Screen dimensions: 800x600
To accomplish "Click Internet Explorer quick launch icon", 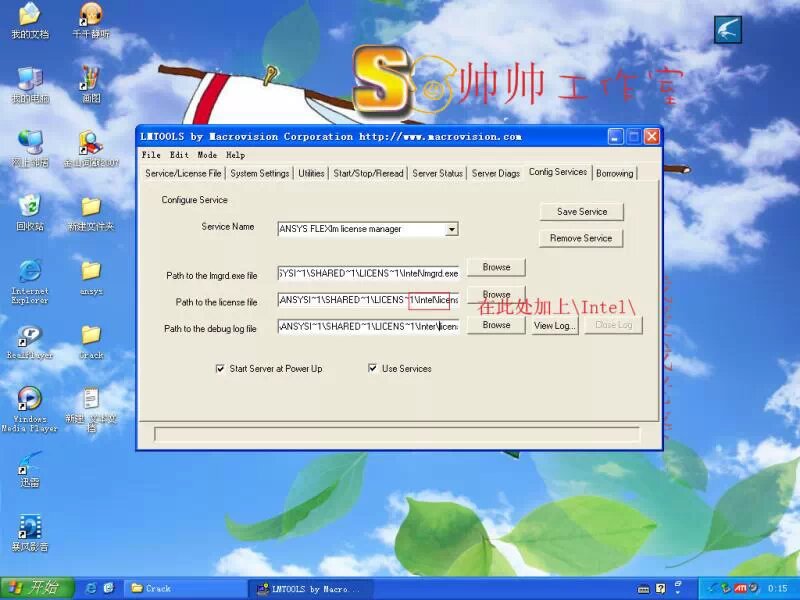I will pyautogui.click(x=91, y=588).
